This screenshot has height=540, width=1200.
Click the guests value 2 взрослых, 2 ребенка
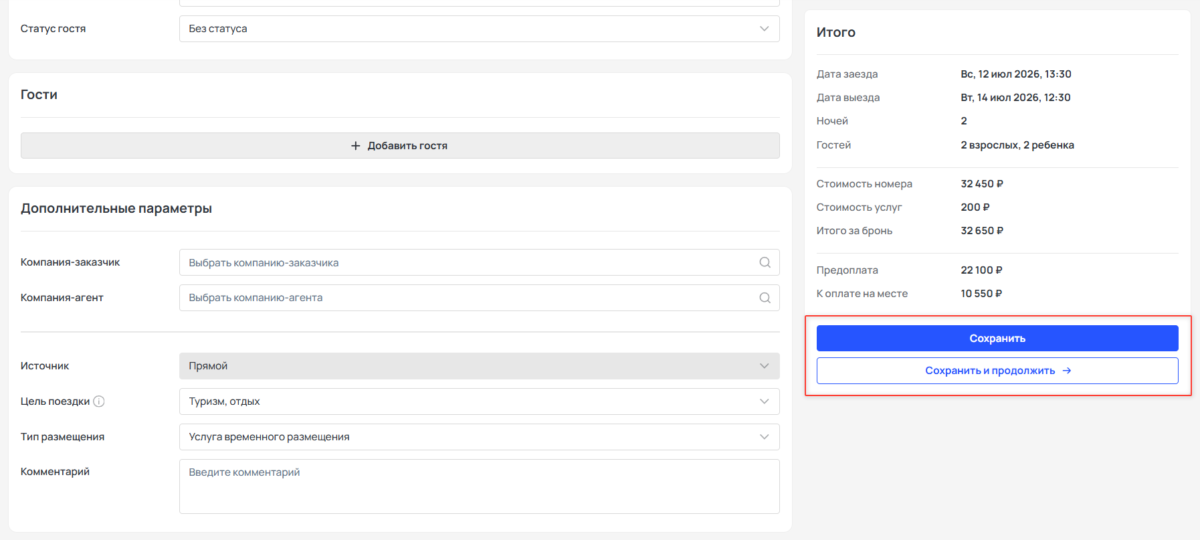tap(1017, 145)
